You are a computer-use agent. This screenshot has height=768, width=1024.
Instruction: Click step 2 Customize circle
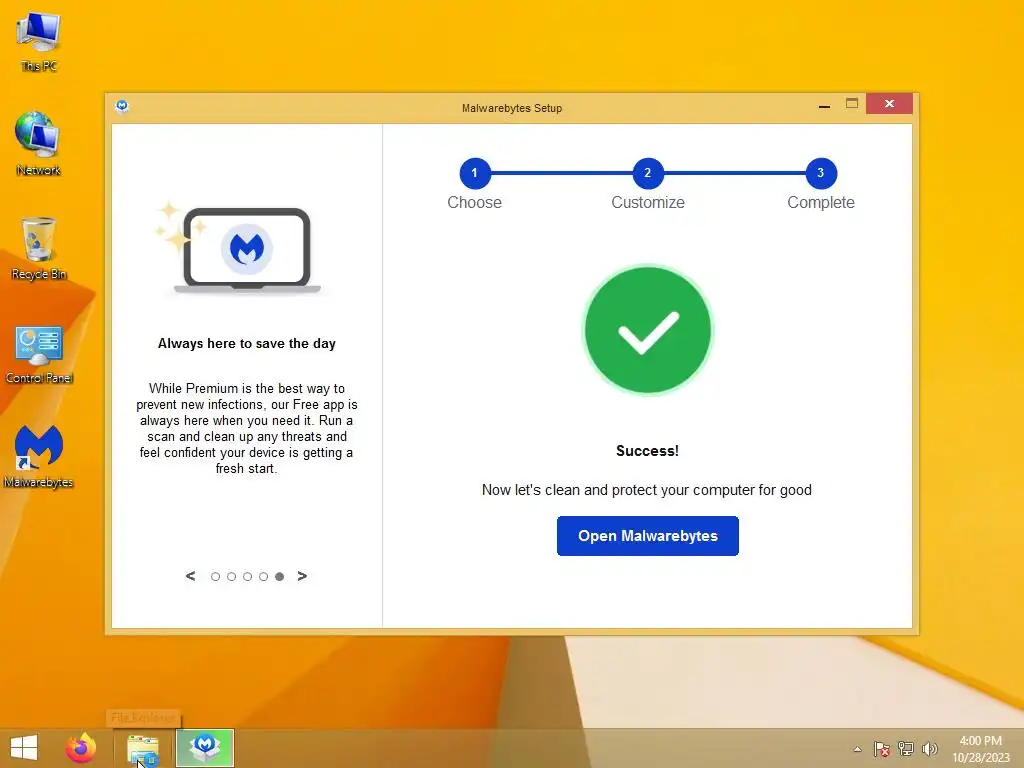click(648, 173)
